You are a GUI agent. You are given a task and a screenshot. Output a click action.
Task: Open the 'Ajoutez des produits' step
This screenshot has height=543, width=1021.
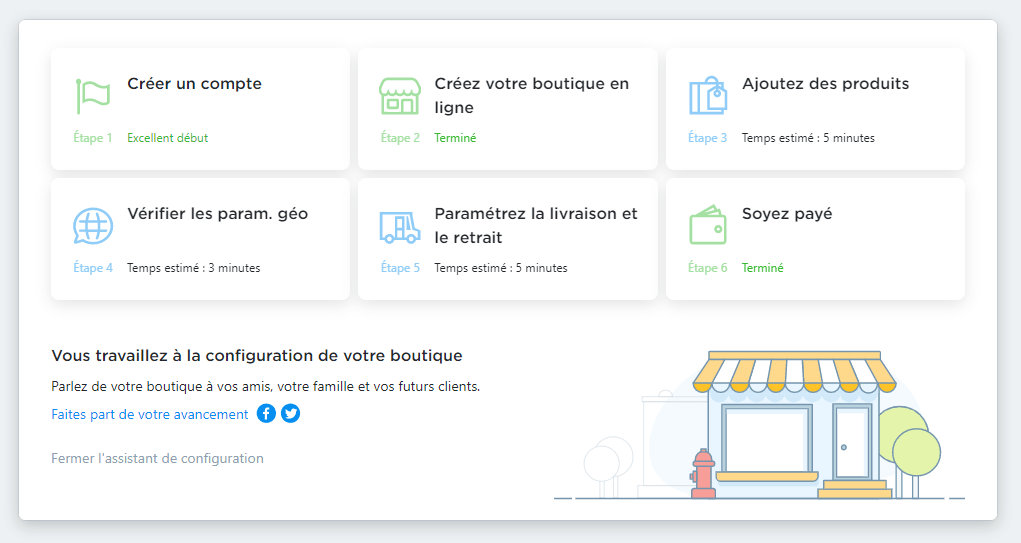pyautogui.click(x=825, y=83)
